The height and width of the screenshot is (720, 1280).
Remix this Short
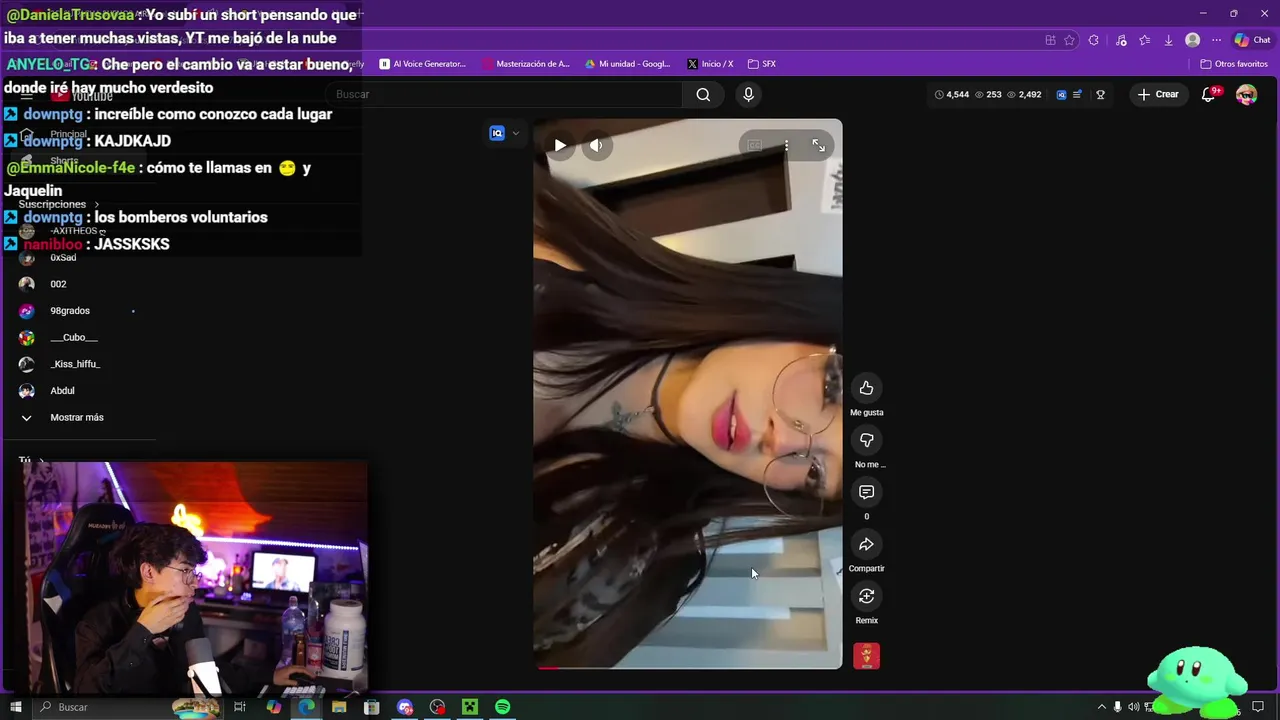pyautogui.click(x=866, y=596)
